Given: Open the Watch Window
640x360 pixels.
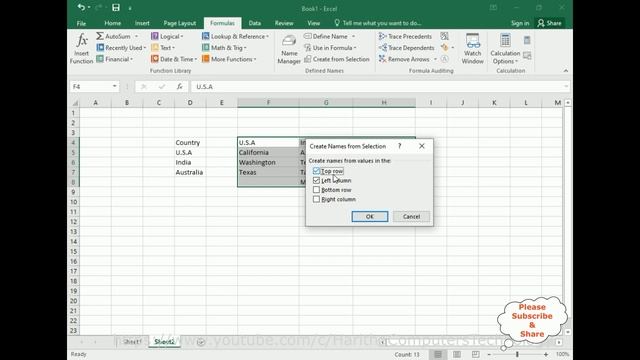Looking at the screenshot, I should tap(473, 49).
